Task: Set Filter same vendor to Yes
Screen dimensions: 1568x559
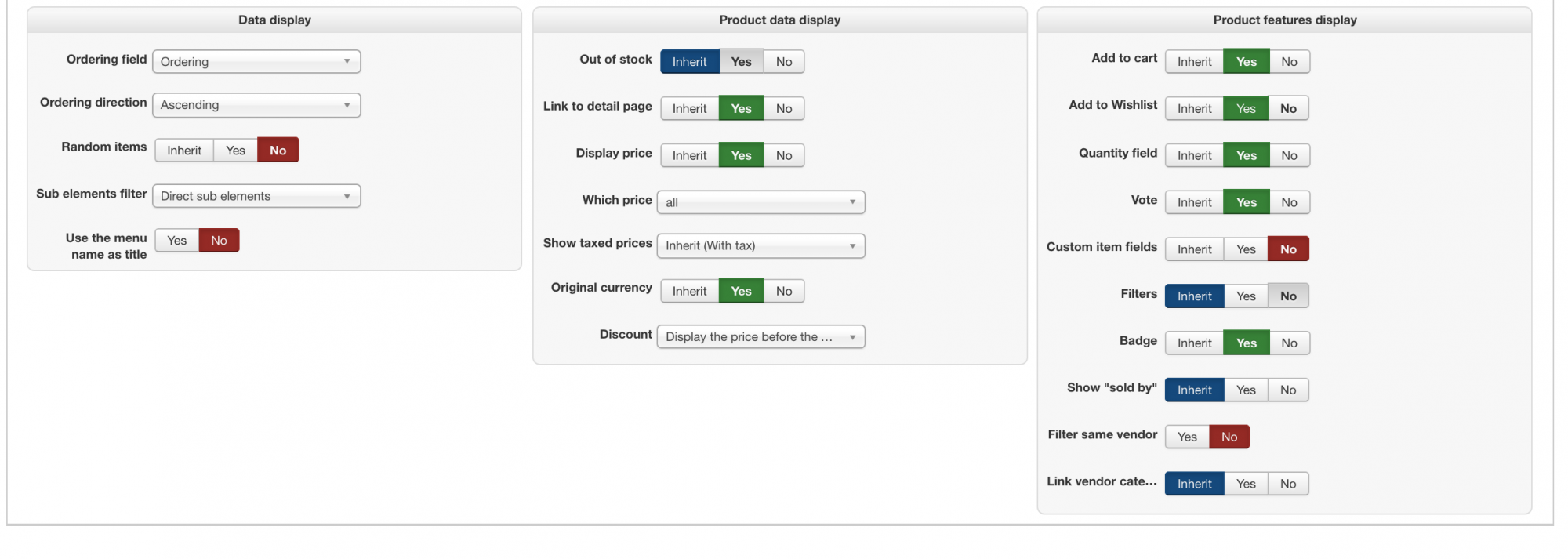Action: pos(1187,437)
